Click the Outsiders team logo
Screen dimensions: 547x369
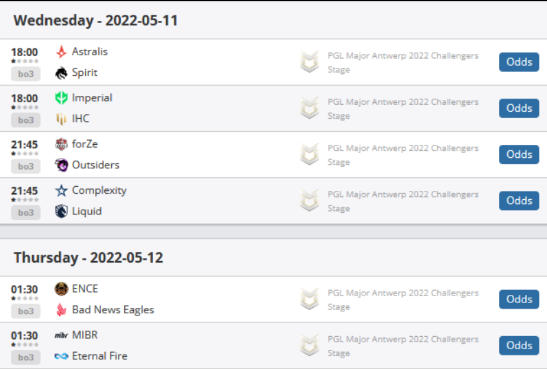61,165
